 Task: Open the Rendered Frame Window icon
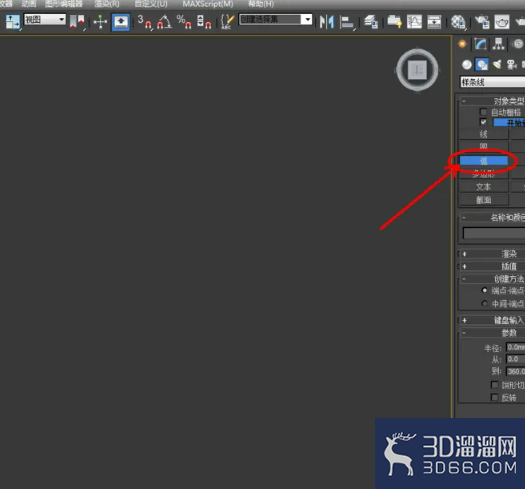[x=502, y=22]
